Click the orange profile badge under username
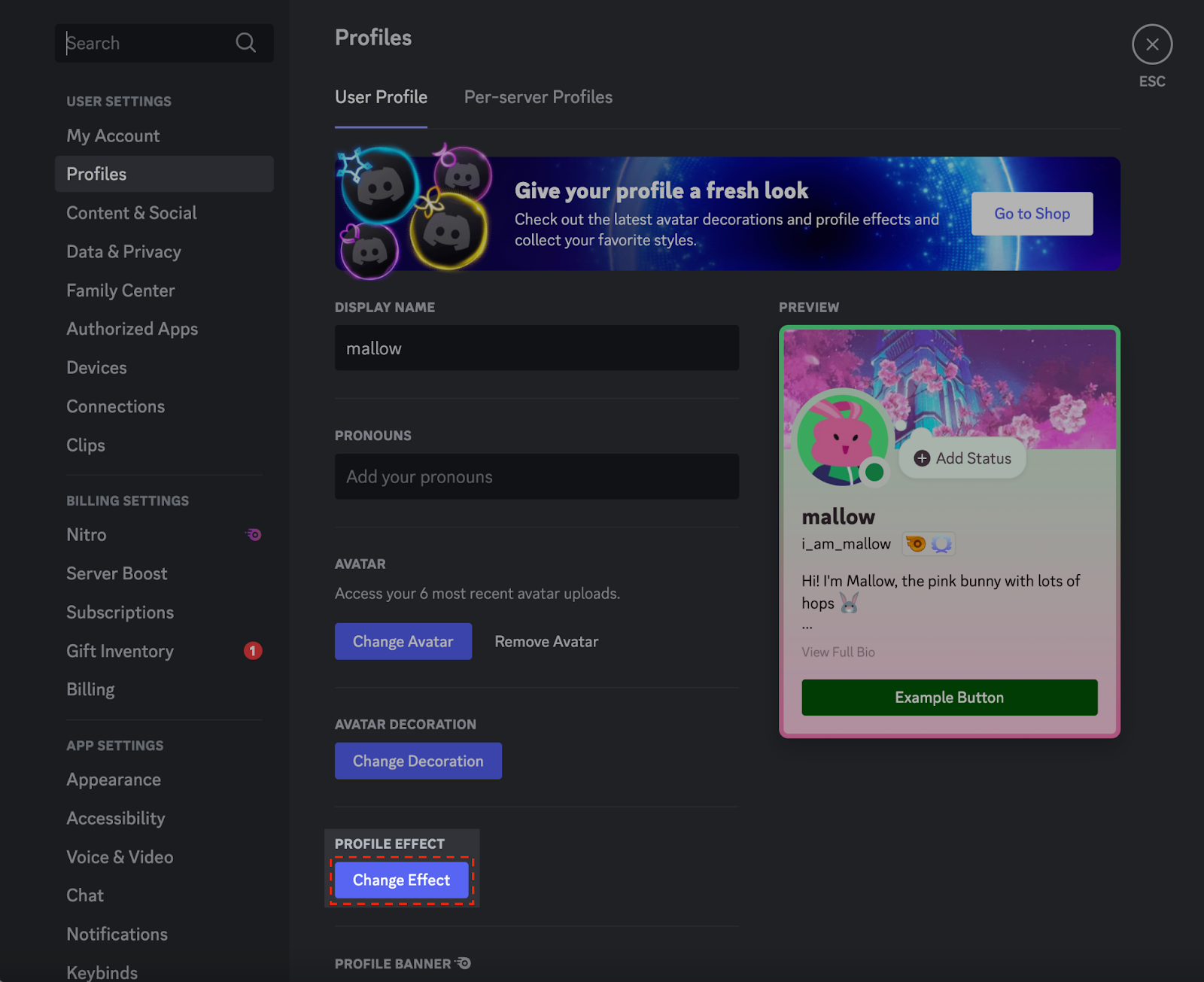This screenshot has height=982, width=1204. pyautogui.click(x=916, y=543)
